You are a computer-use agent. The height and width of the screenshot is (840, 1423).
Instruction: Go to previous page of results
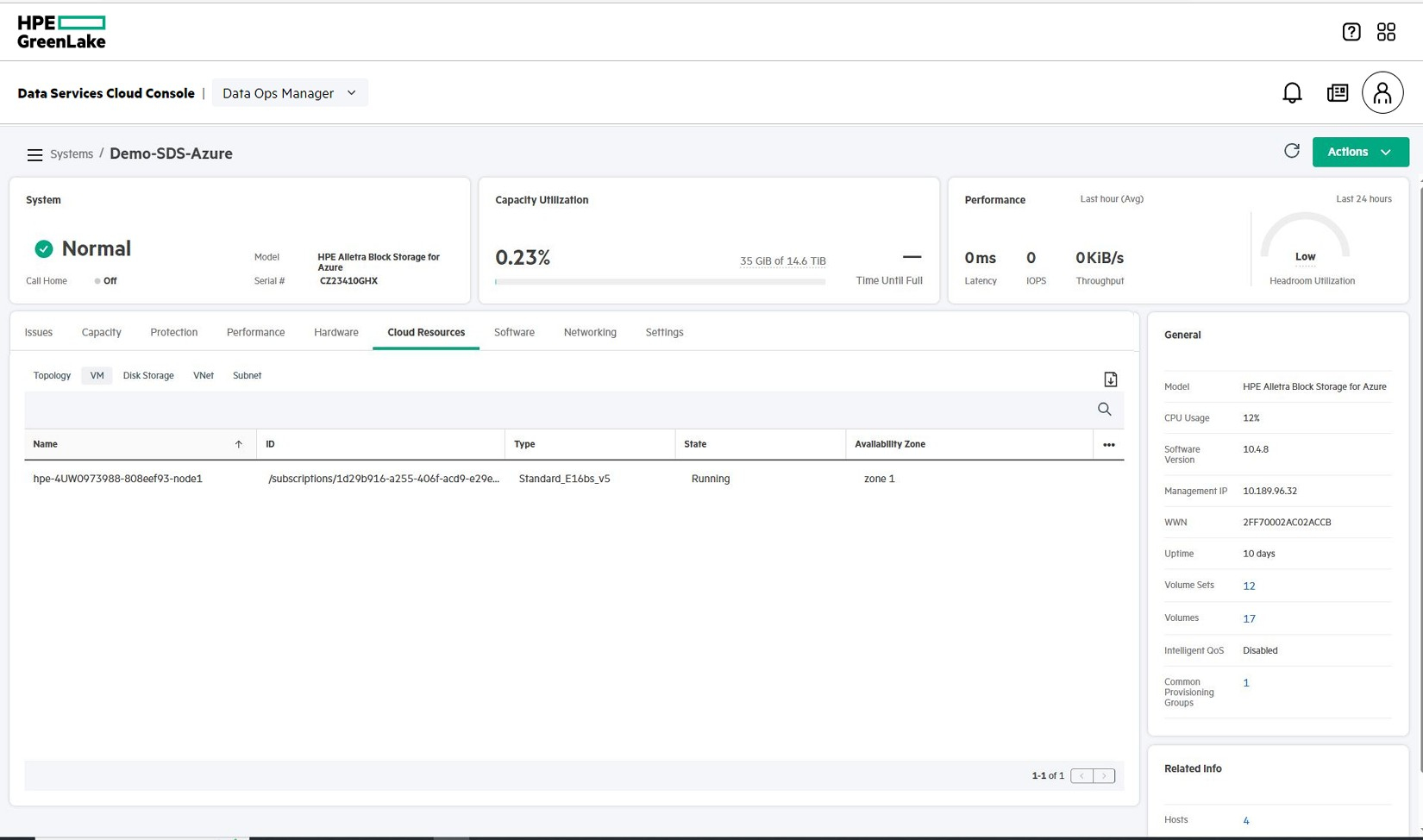1081,775
